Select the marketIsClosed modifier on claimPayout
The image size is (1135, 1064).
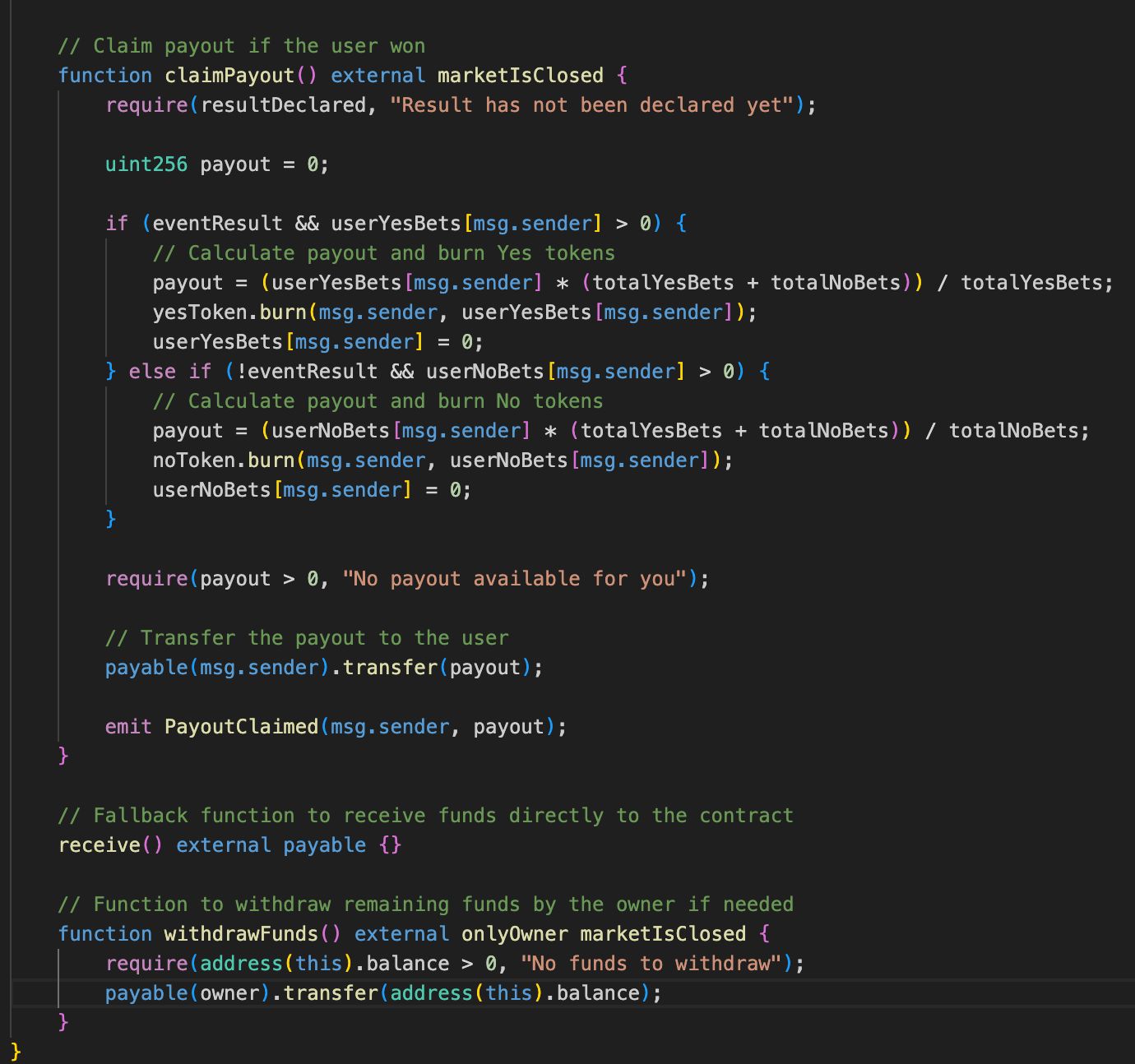pyautogui.click(x=521, y=76)
